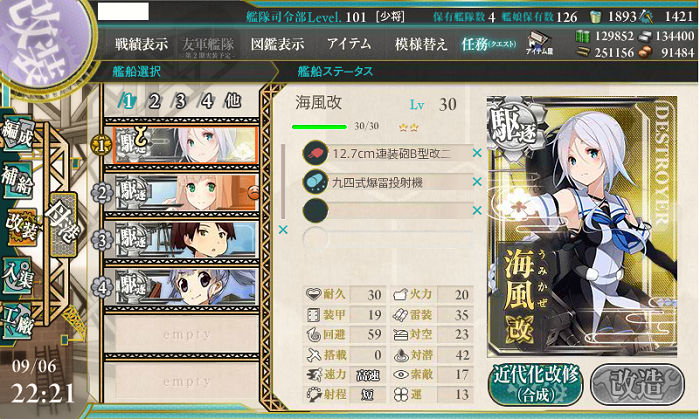Viewport: 700px width, 419px height.
Task: Open the 入渠 (repair dock) side icon
Action: click(x=17, y=275)
